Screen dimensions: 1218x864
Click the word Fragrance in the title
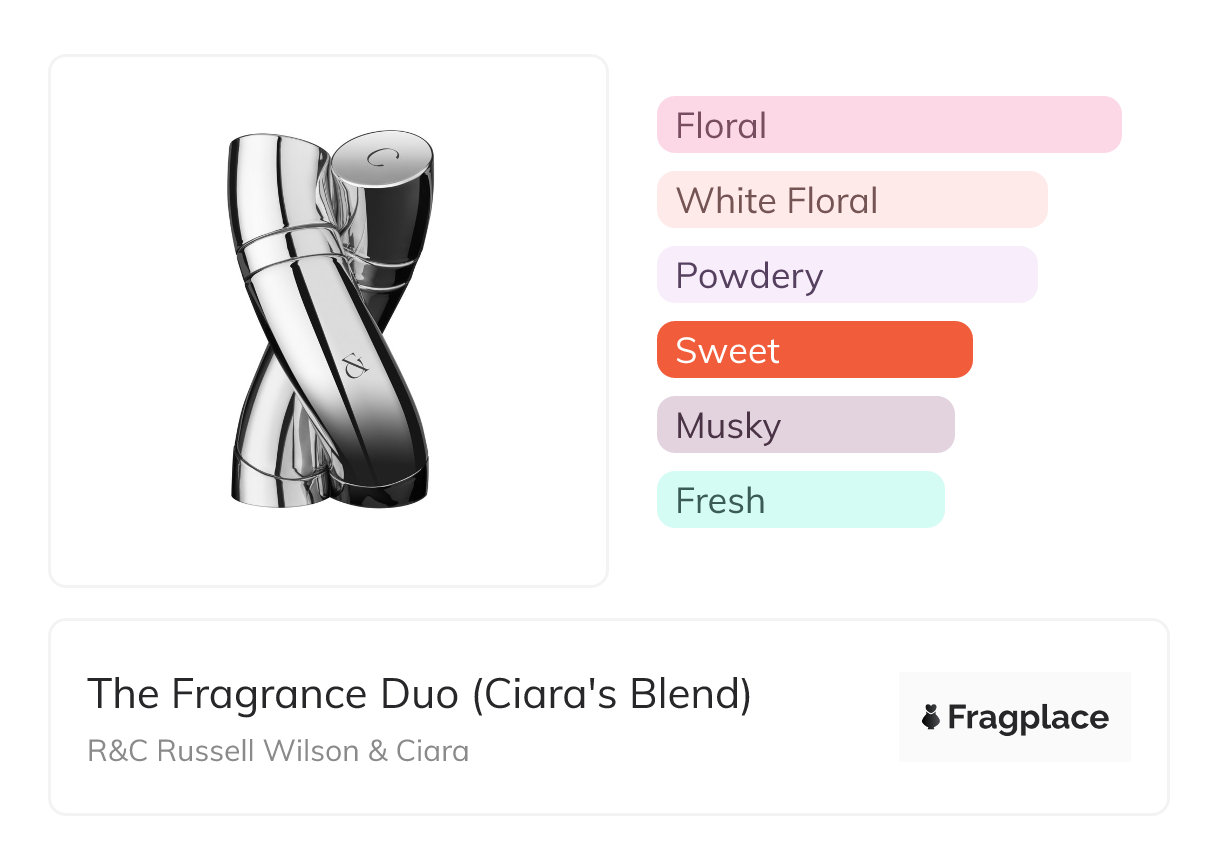274,694
